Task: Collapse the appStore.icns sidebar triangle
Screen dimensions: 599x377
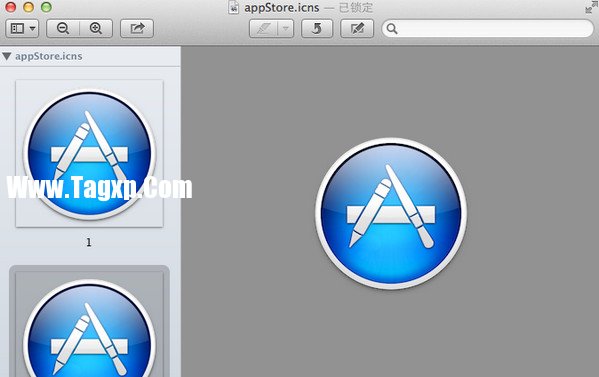Action: point(6,57)
